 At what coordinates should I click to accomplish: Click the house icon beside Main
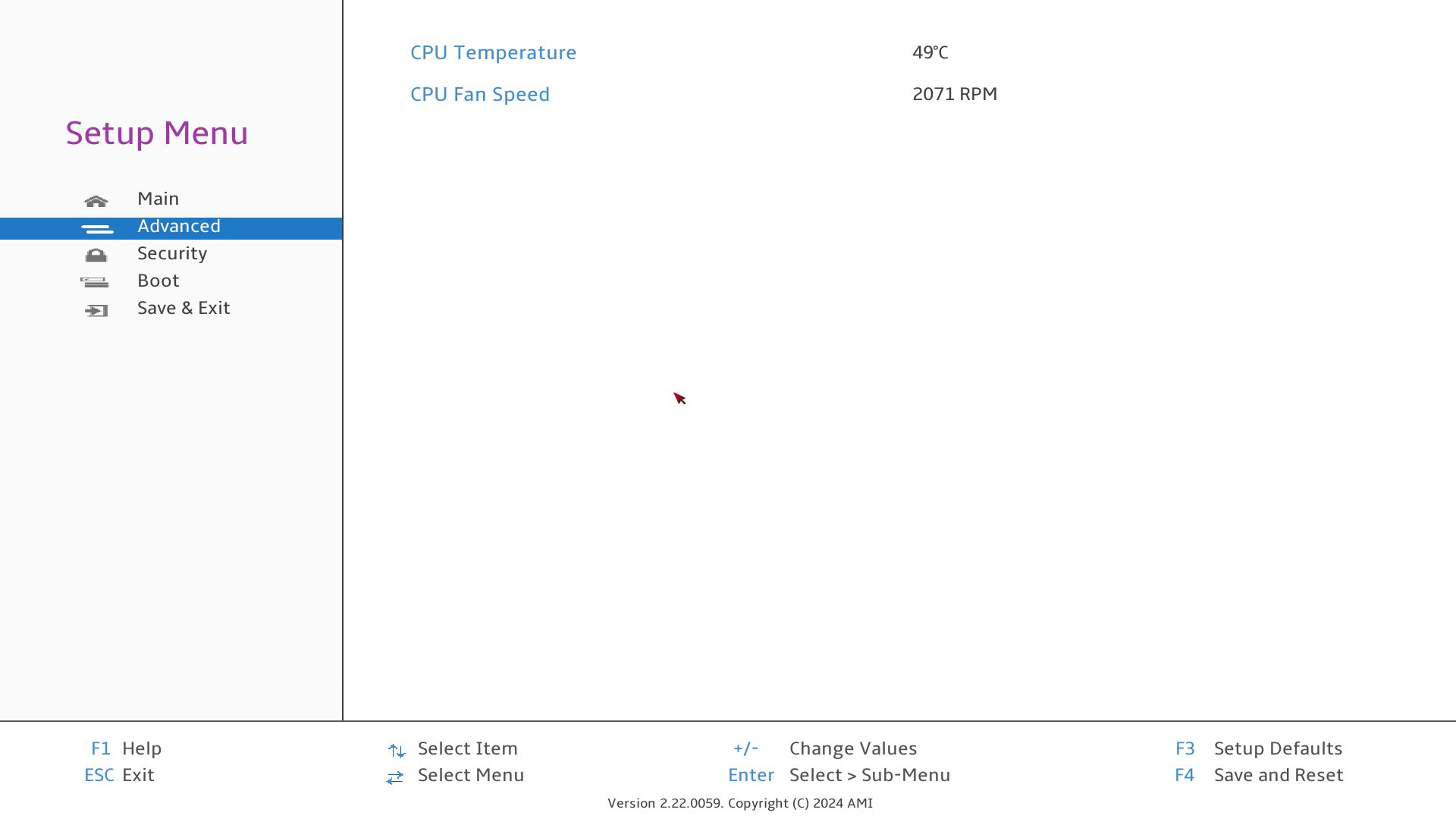point(96,201)
